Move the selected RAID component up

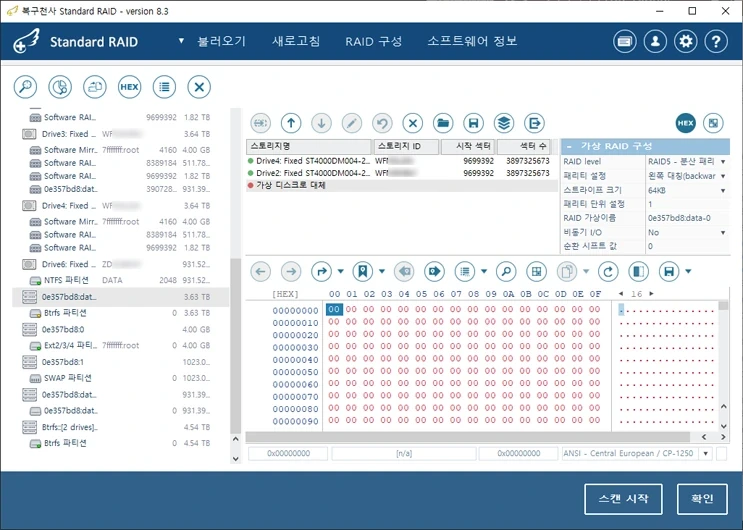pos(291,123)
